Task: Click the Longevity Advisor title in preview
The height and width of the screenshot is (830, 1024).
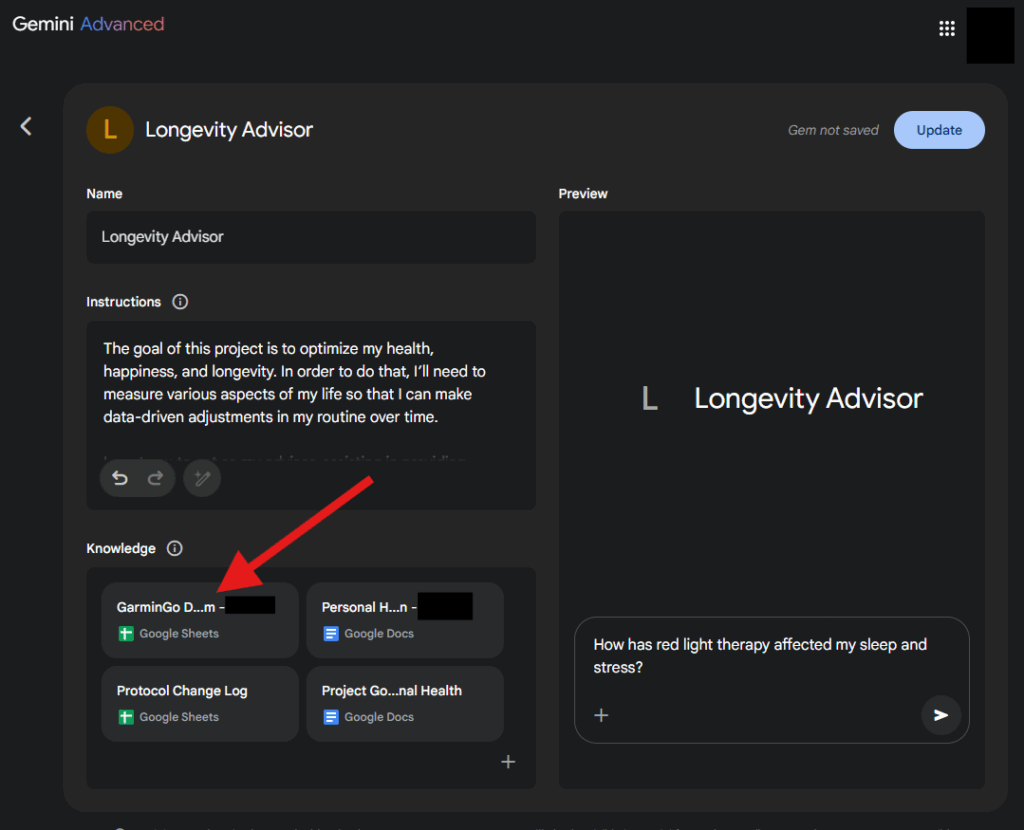Action: pyautogui.click(x=808, y=398)
